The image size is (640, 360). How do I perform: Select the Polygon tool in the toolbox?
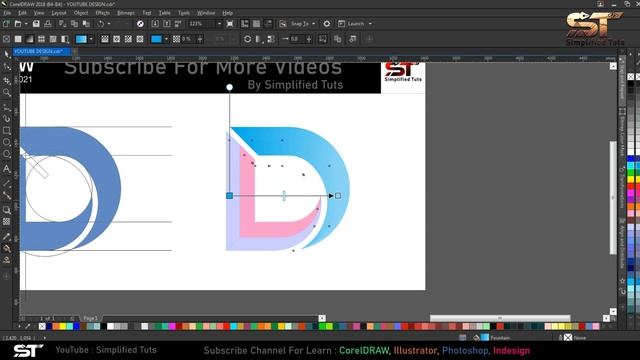(7, 154)
